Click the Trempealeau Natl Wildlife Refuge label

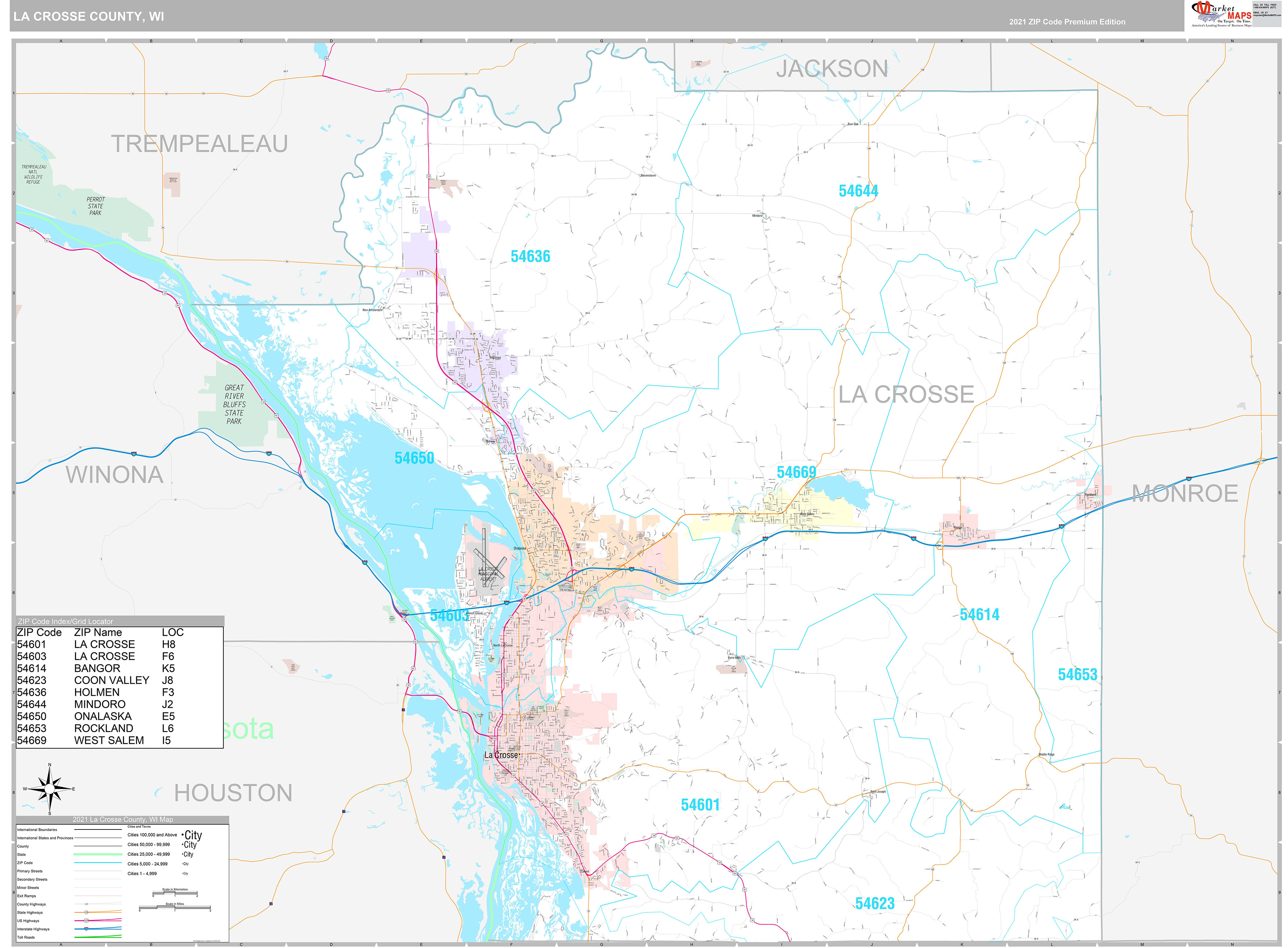(33, 174)
